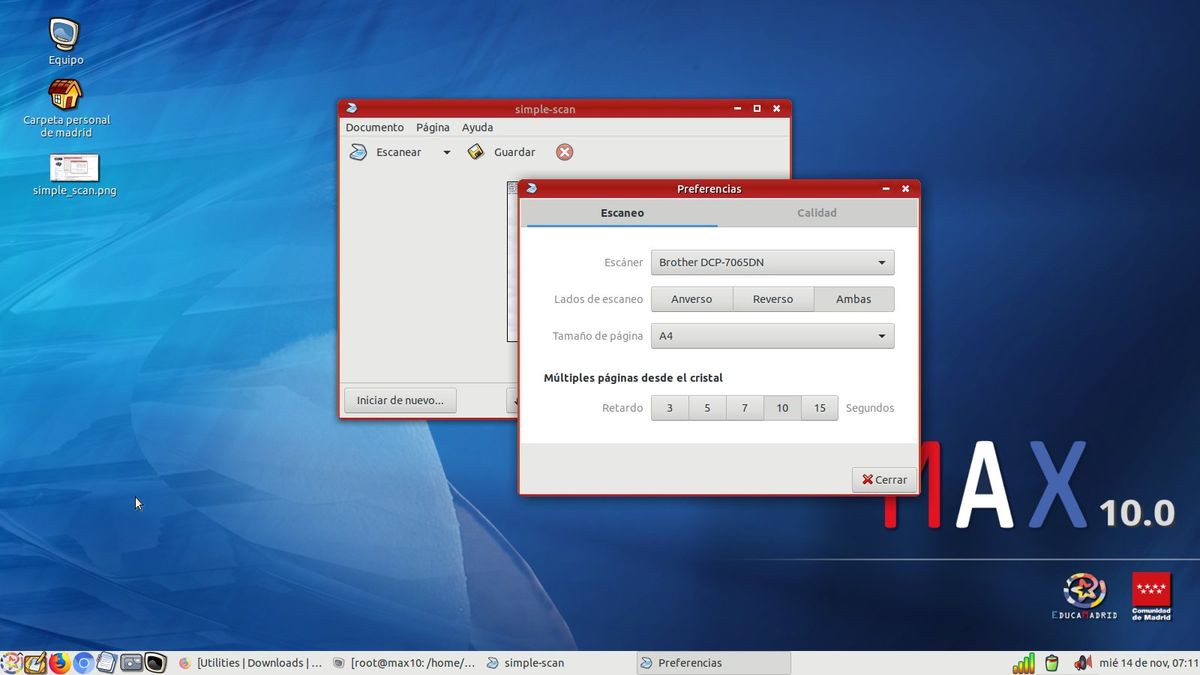Click the red X icon on Cerrar button
Screen dimensions: 1200x675
coord(867,480)
